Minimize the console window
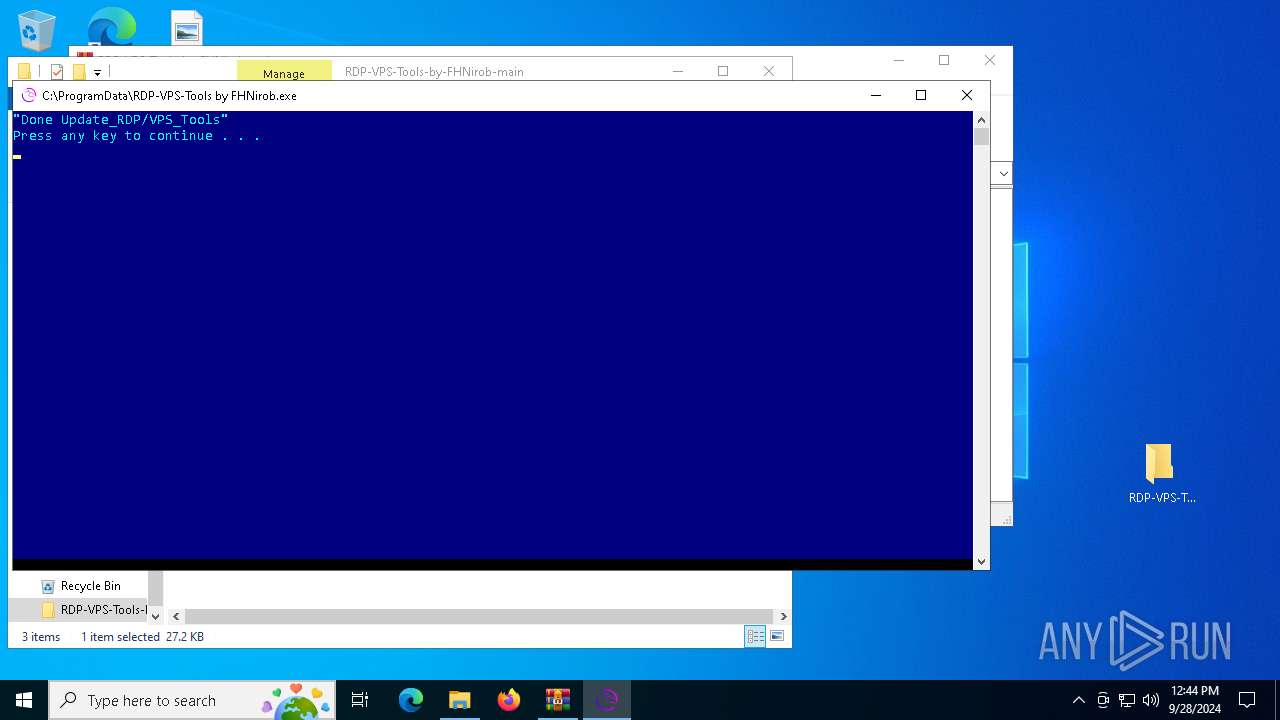 (x=876, y=96)
